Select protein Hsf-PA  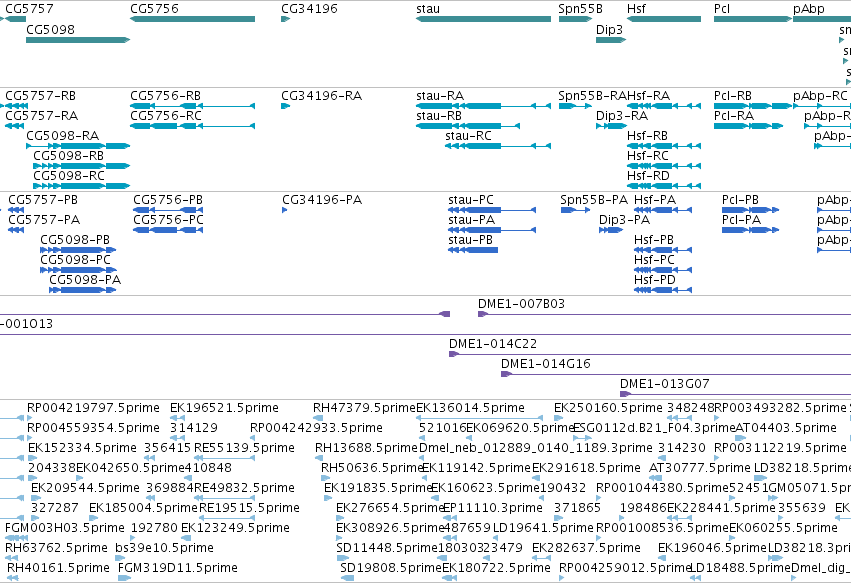click(x=663, y=210)
